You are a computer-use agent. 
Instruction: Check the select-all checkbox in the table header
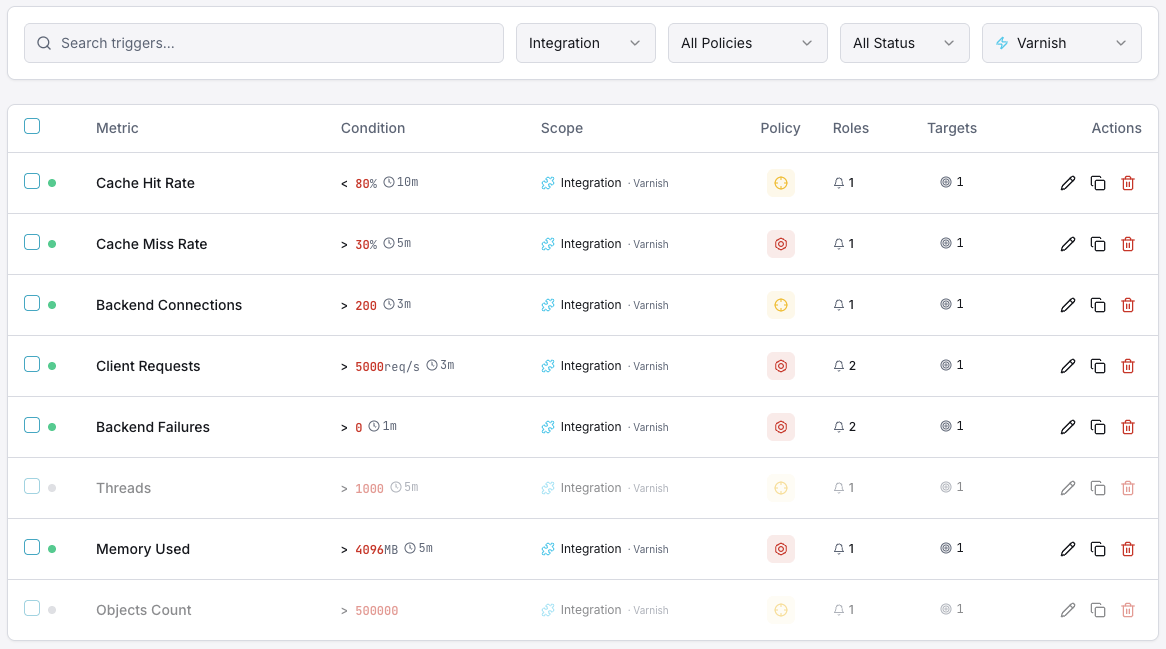(x=32, y=126)
